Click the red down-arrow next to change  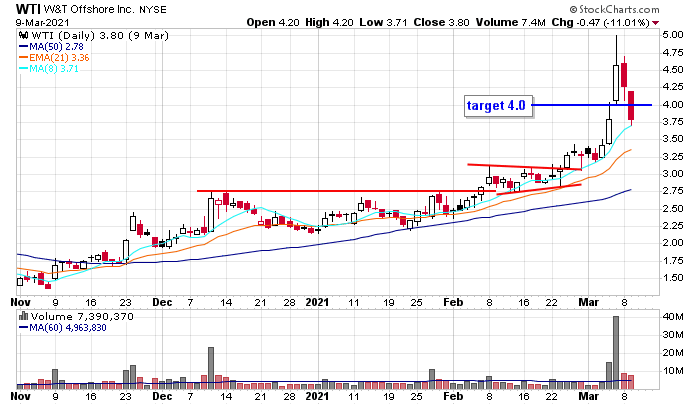pyautogui.click(x=655, y=23)
